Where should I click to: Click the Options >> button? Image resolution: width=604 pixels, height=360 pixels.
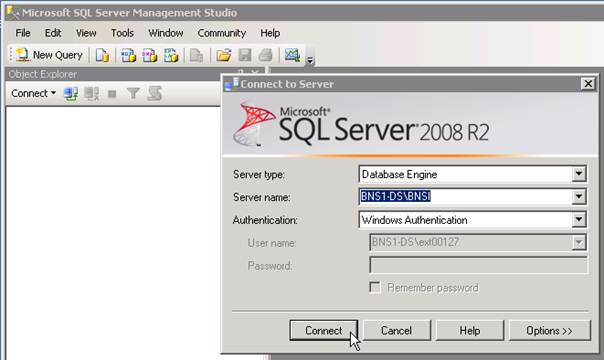pos(550,331)
